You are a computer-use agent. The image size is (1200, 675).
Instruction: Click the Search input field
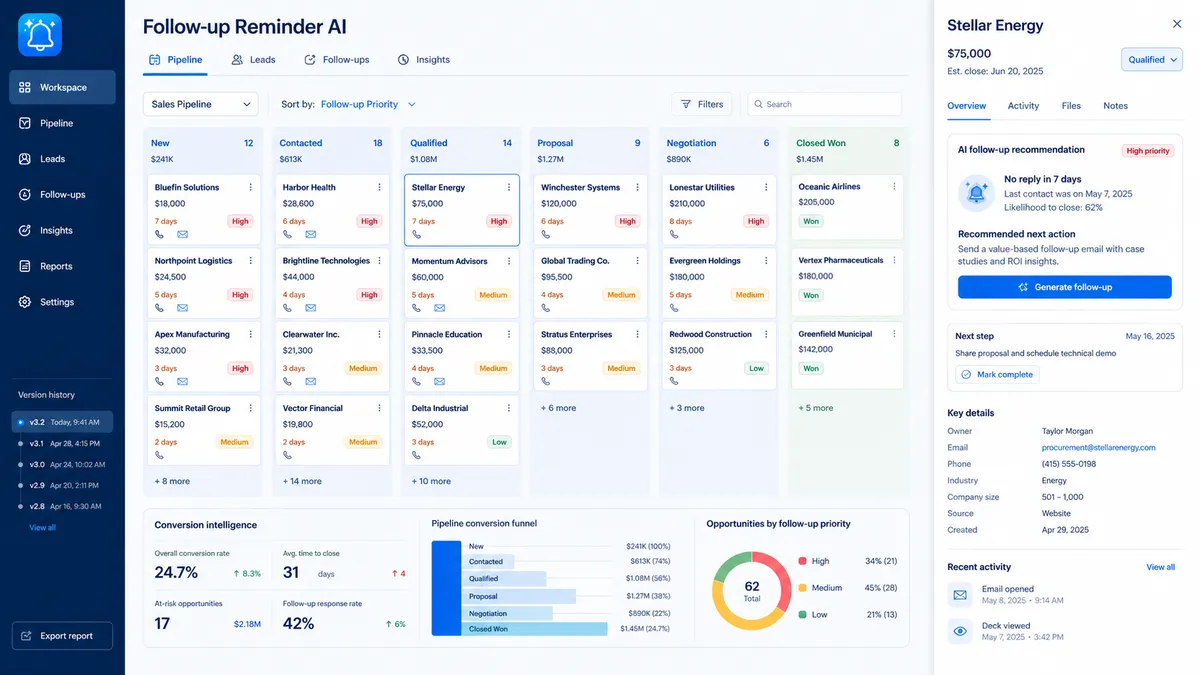[824, 104]
